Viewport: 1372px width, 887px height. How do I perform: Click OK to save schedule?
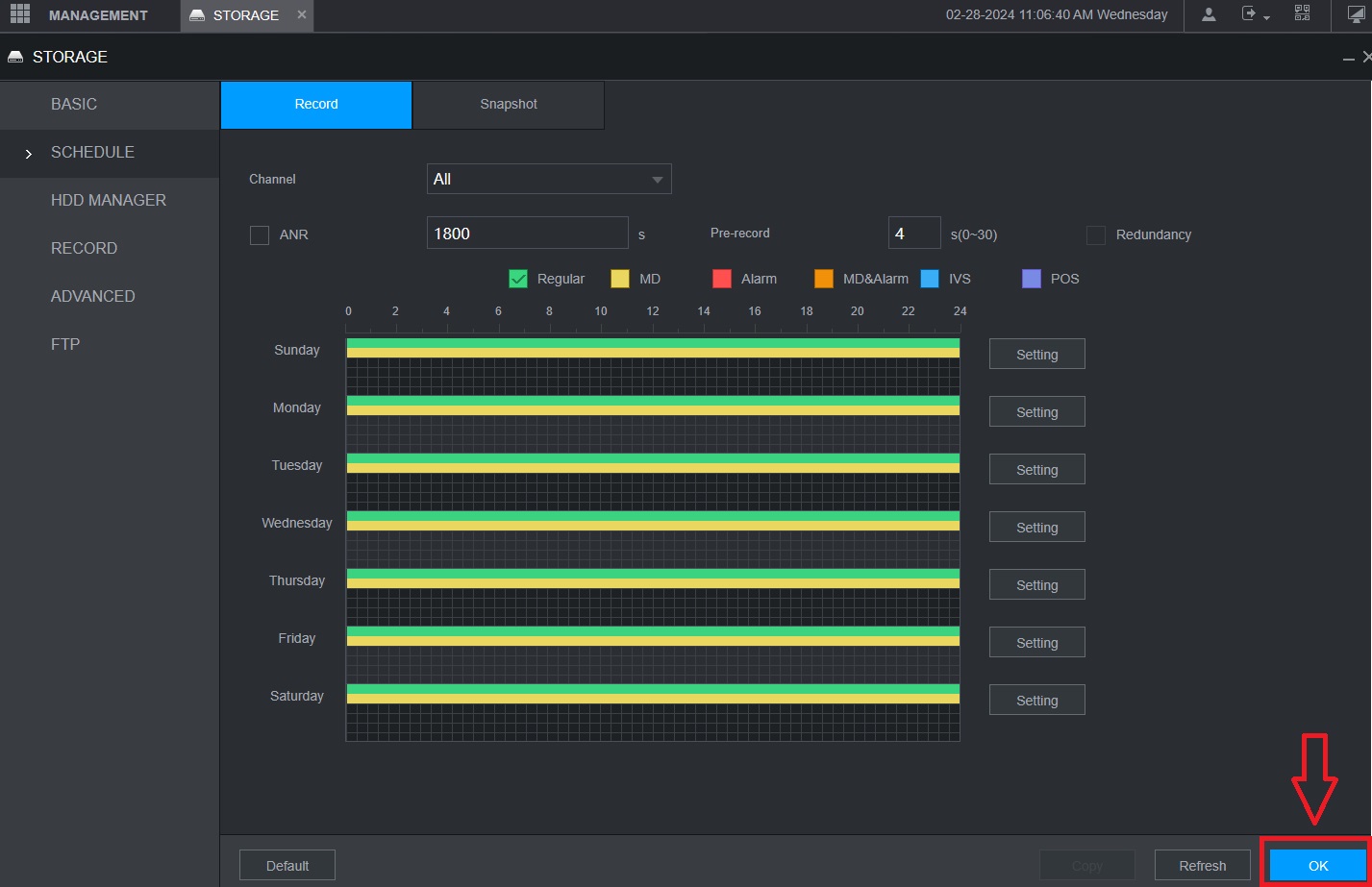tap(1318, 865)
